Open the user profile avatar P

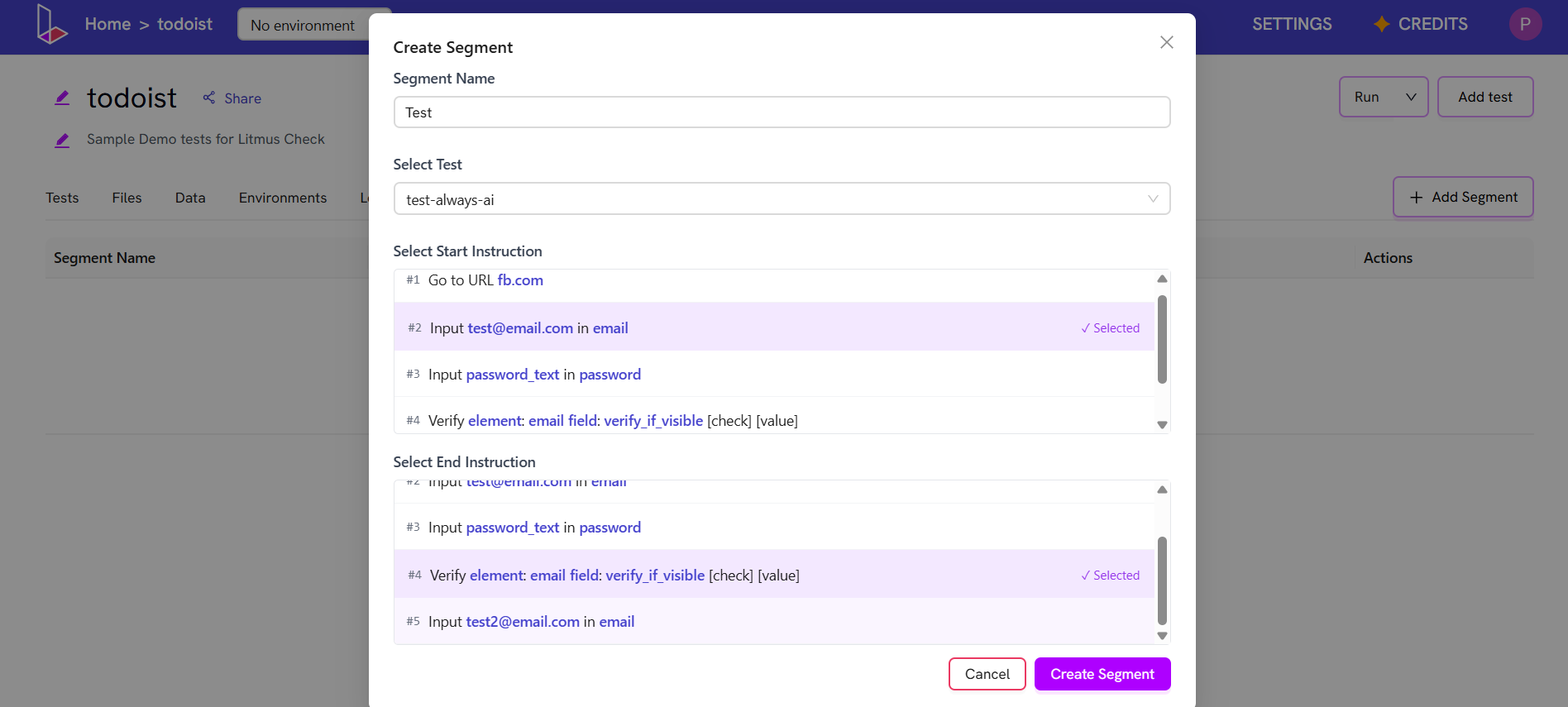click(1525, 24)
